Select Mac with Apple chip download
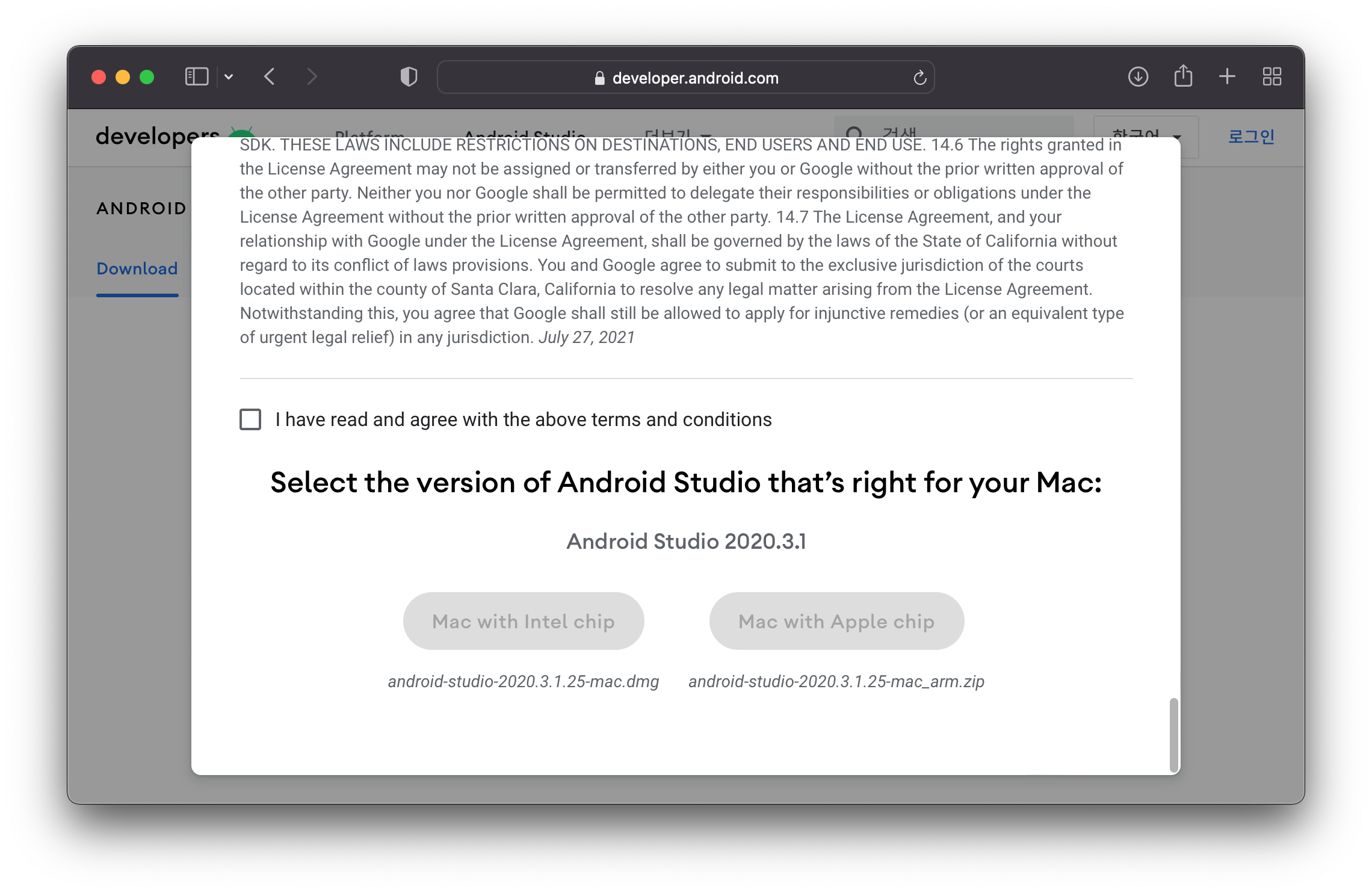This screenshot has width=1372, height=893. [836, 621]
